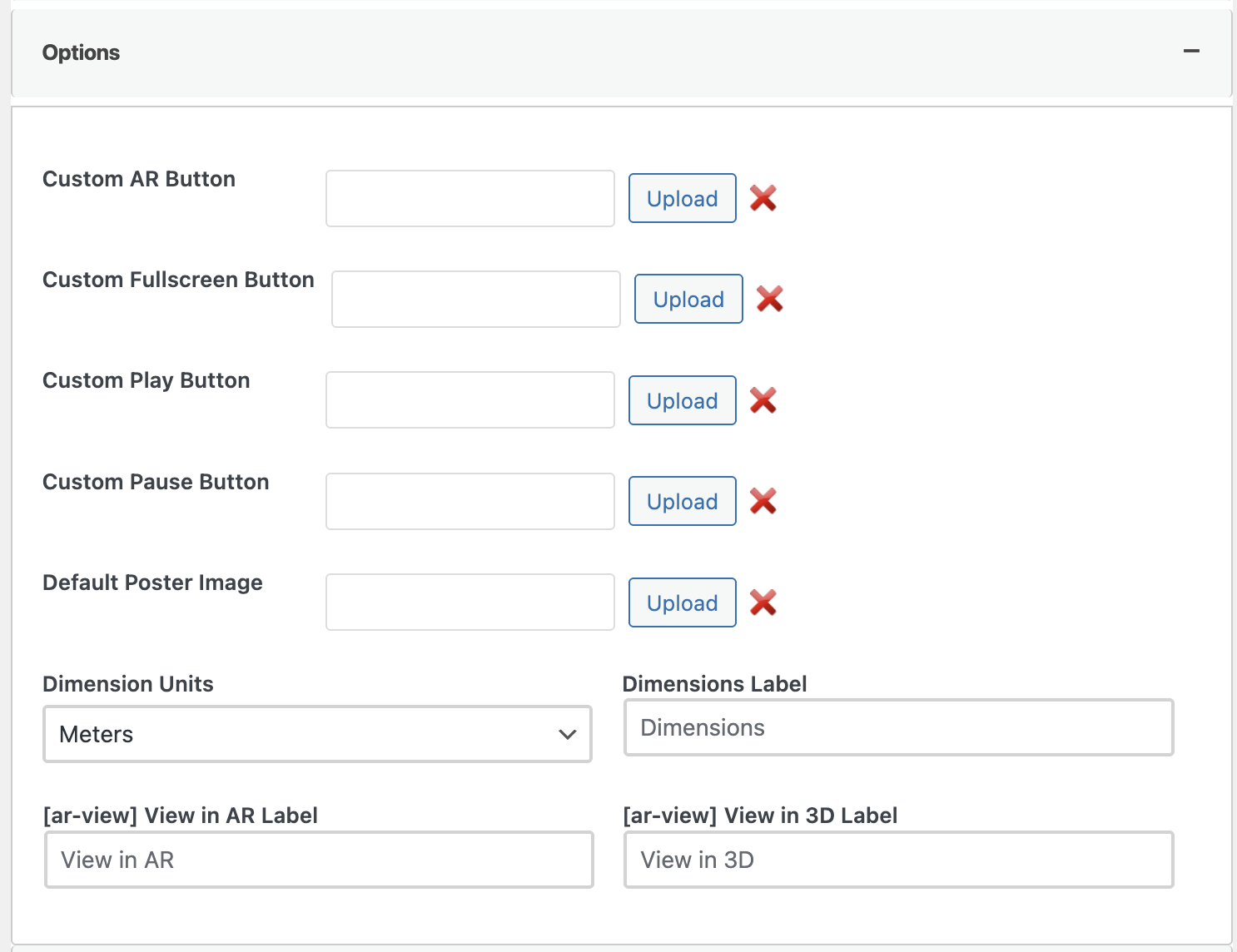The height and width of the screenshot is (952, 1237).
Task: Clear the Custom Fullscreen Button with red X
Action: point(769,299)
